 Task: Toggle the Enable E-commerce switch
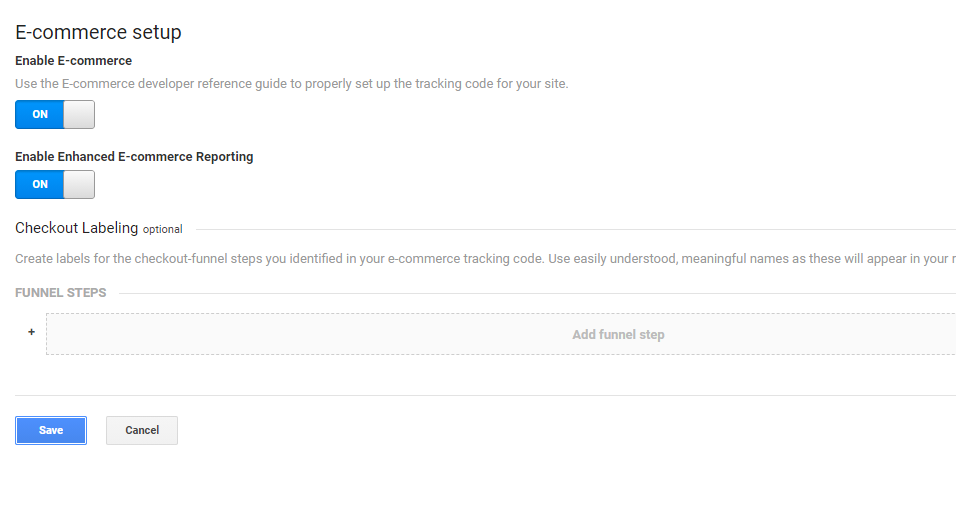point(55,115)
